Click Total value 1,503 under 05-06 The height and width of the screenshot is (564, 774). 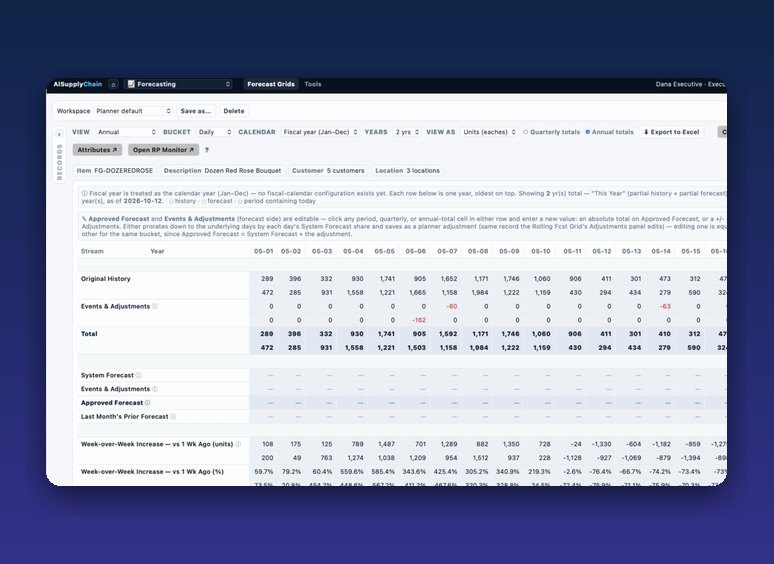(x=417, y=348)
